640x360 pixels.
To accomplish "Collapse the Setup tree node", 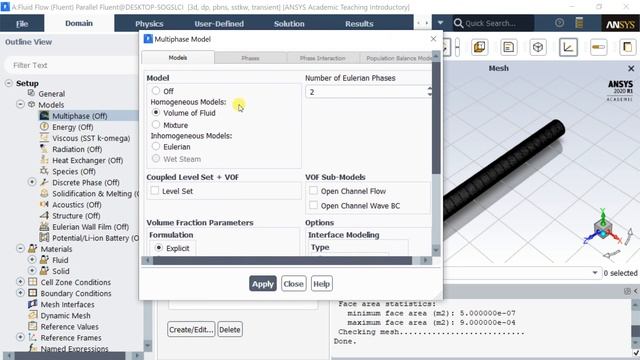I will [9, 83].
